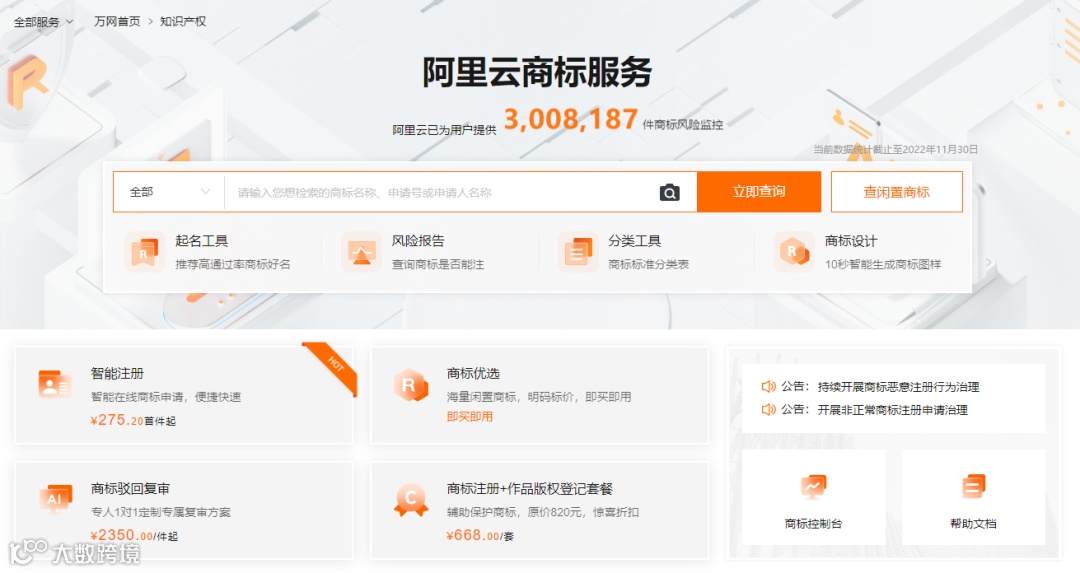
Task: Click the 智能注册 card icon
Action: coord(54,384)
